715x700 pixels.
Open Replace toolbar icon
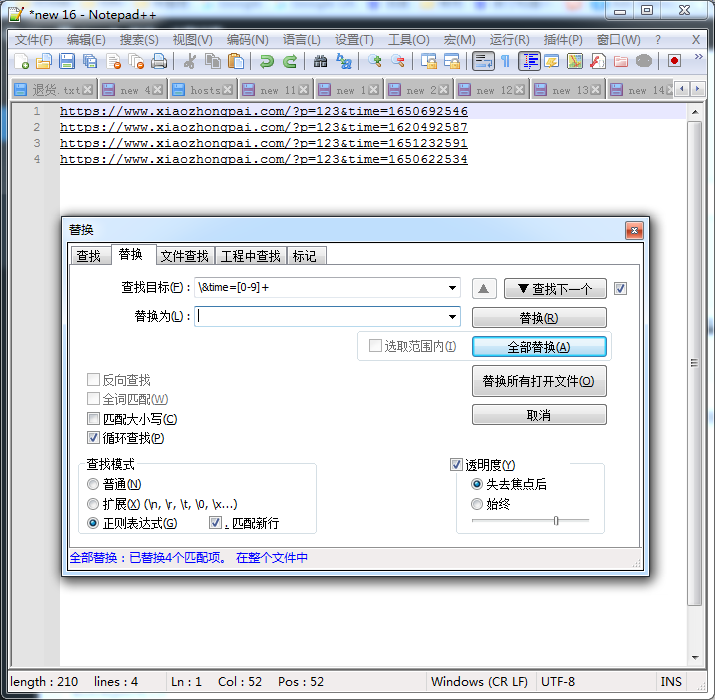343,61
